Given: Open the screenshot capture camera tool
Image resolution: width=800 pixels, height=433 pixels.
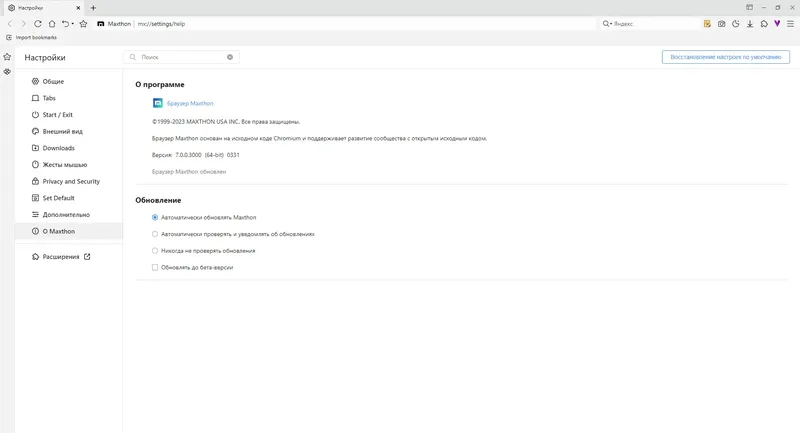Looking at the screenshot, I should coord(721,23).
